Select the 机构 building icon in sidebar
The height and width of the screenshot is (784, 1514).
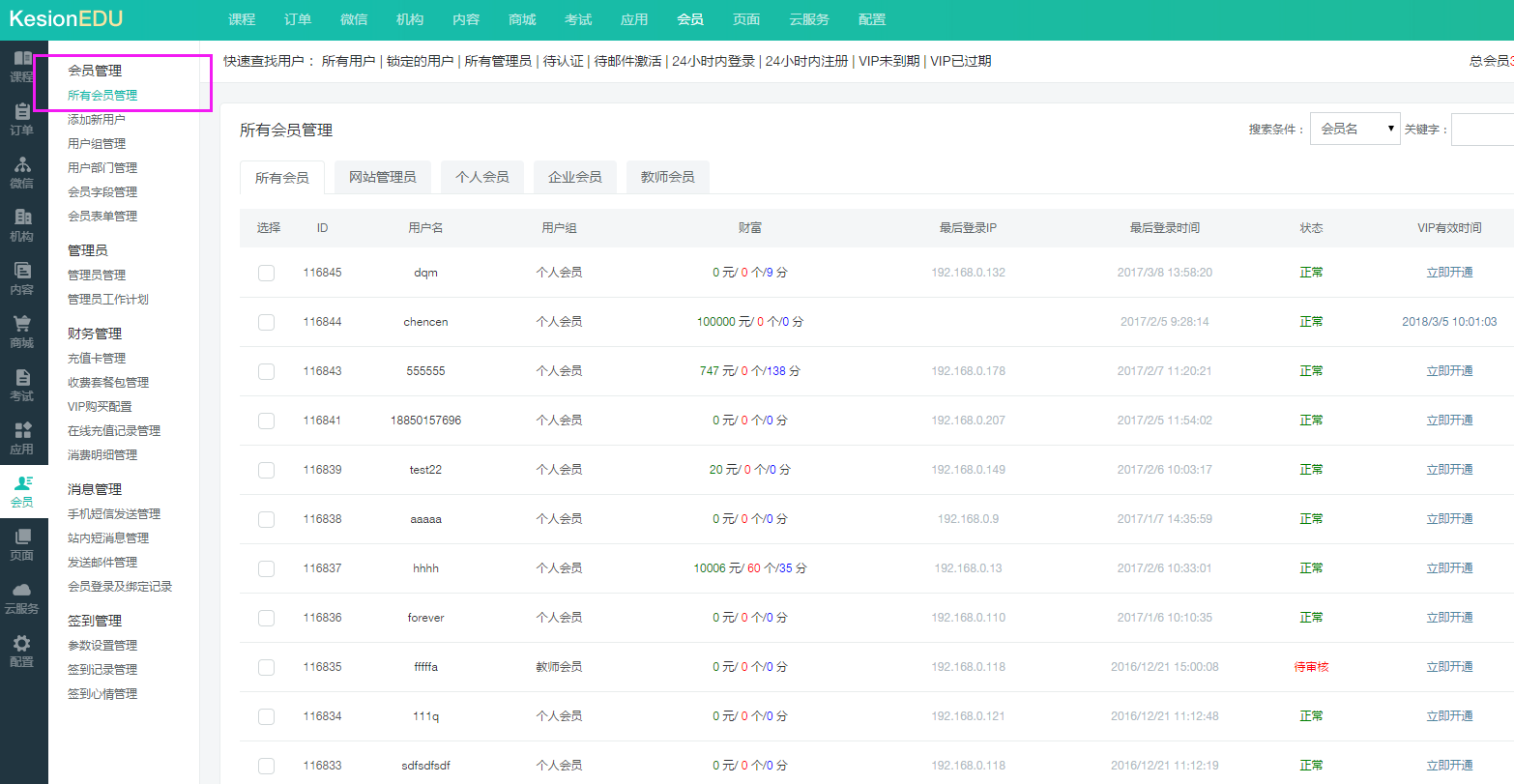22,219
